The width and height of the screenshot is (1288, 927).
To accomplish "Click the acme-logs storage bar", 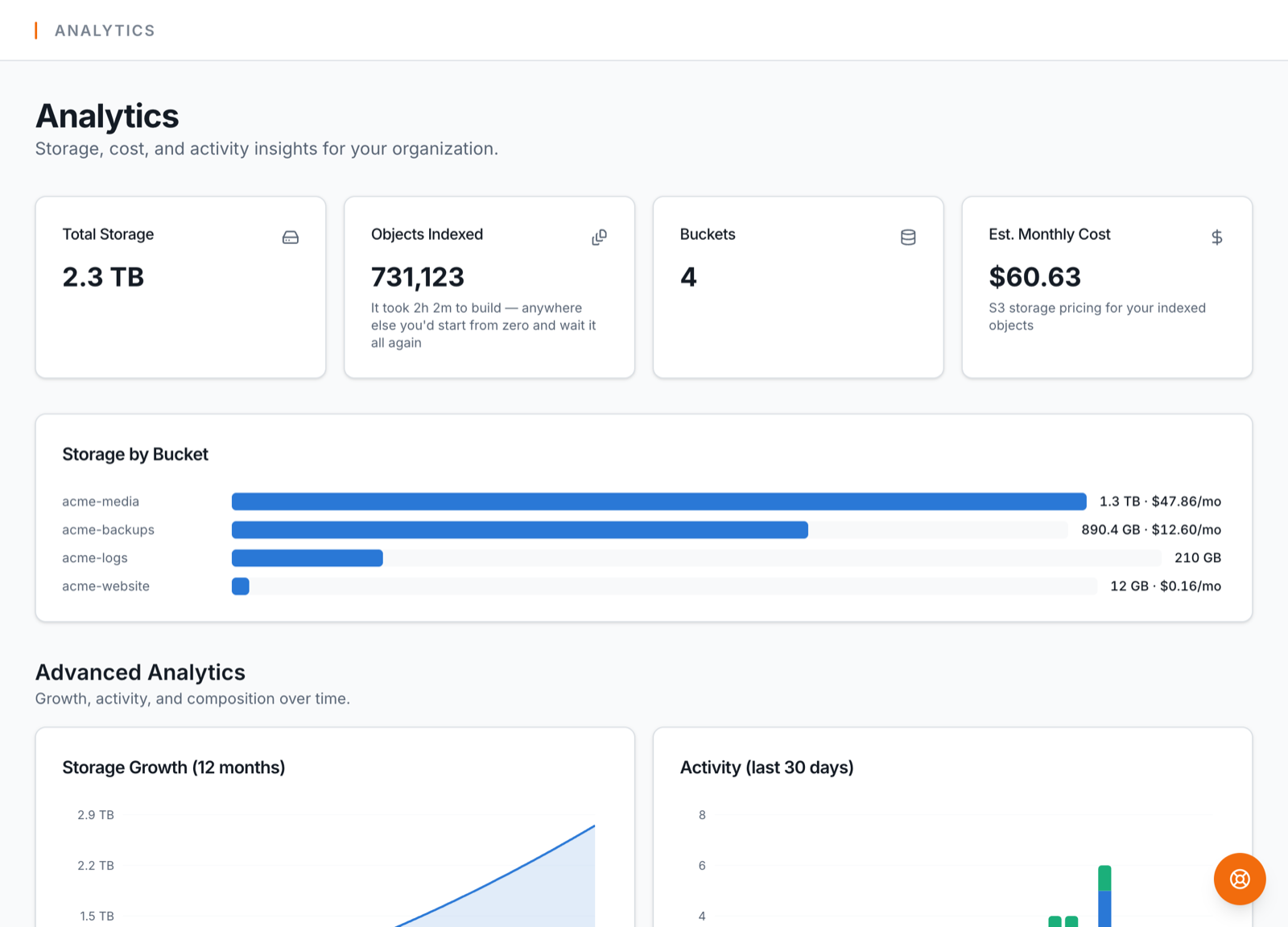I will (308, 558).
